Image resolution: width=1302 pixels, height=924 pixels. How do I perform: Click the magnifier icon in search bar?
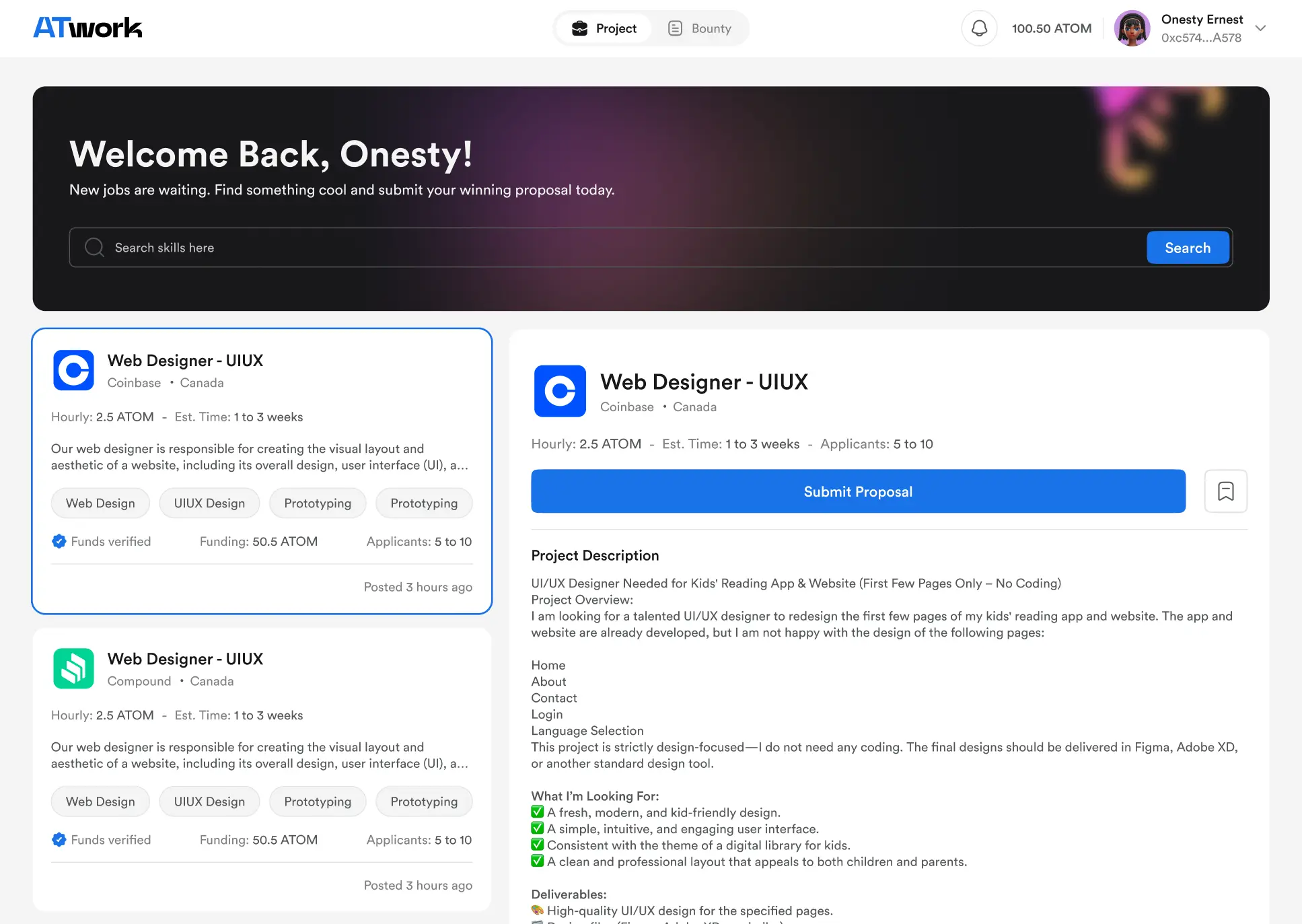click(94, 248)
